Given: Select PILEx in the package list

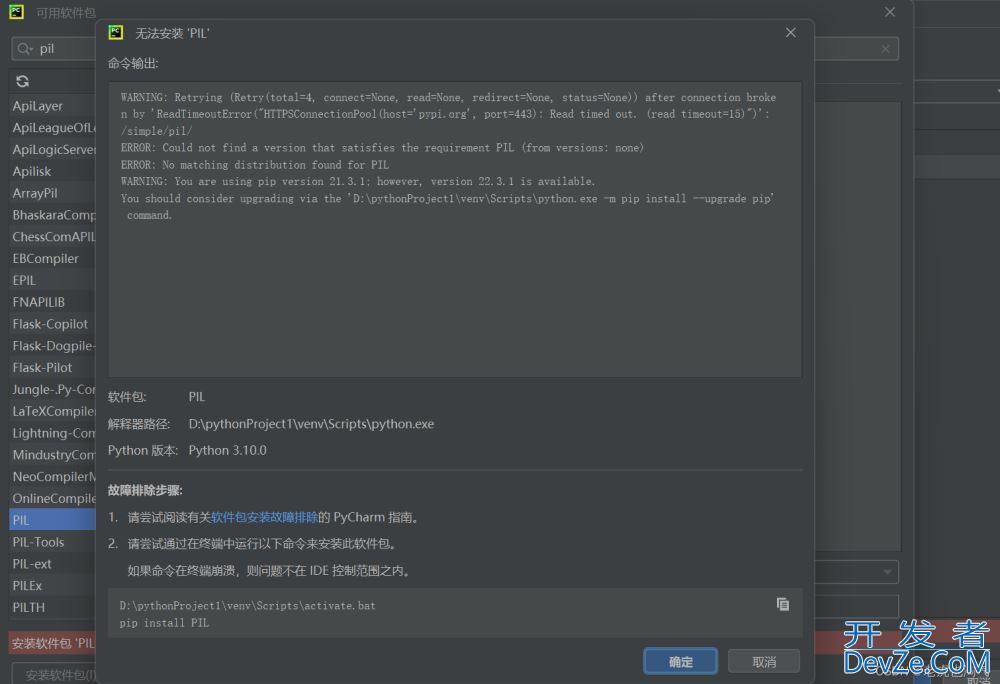Looking at the screenshot, I should pyautogui.click(x=52, y=585).
